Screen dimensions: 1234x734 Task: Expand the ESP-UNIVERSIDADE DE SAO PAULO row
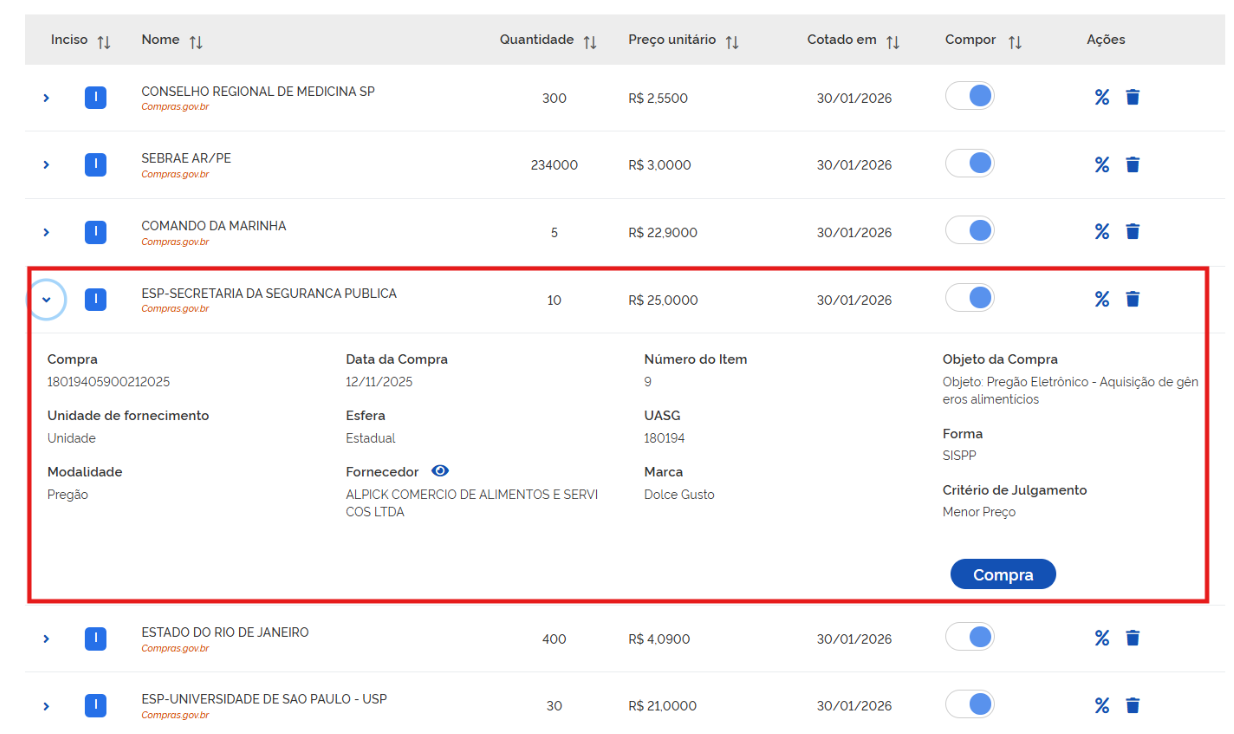46,706
